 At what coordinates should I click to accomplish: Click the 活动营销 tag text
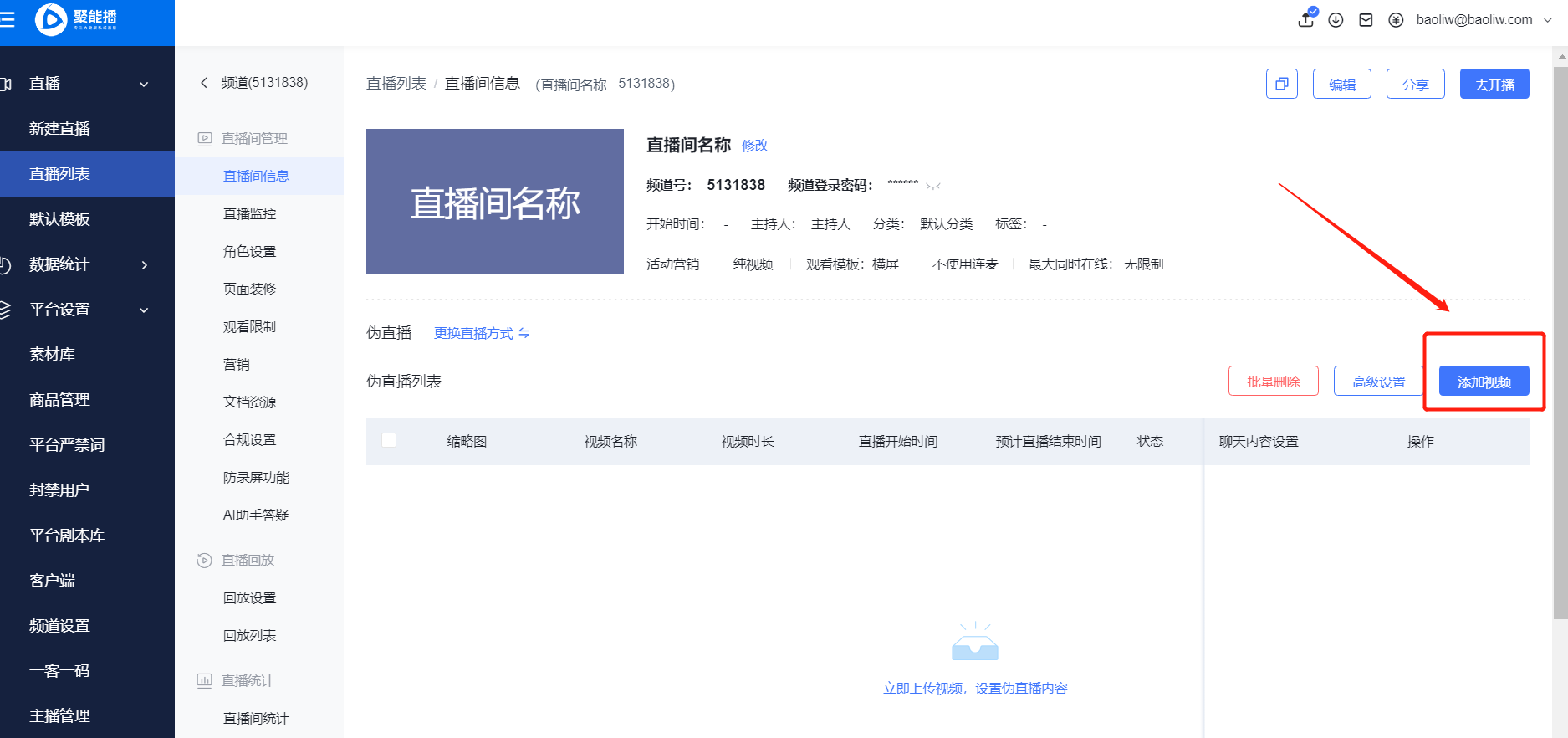coord(673,264)
